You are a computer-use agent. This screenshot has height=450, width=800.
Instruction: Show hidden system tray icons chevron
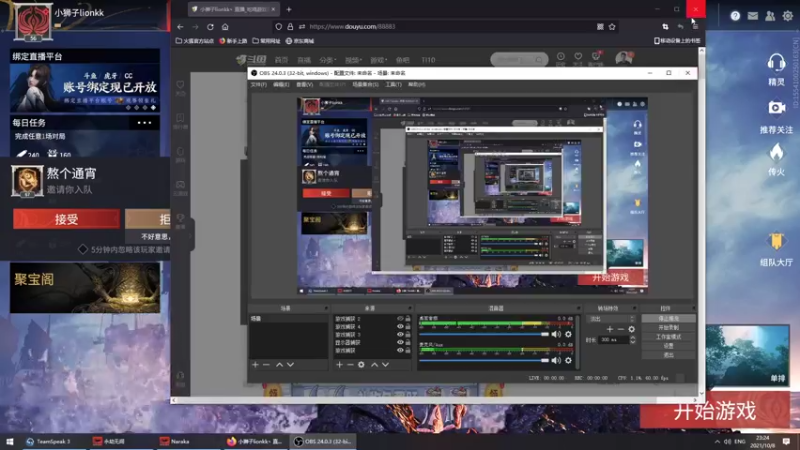pos(717,441)
